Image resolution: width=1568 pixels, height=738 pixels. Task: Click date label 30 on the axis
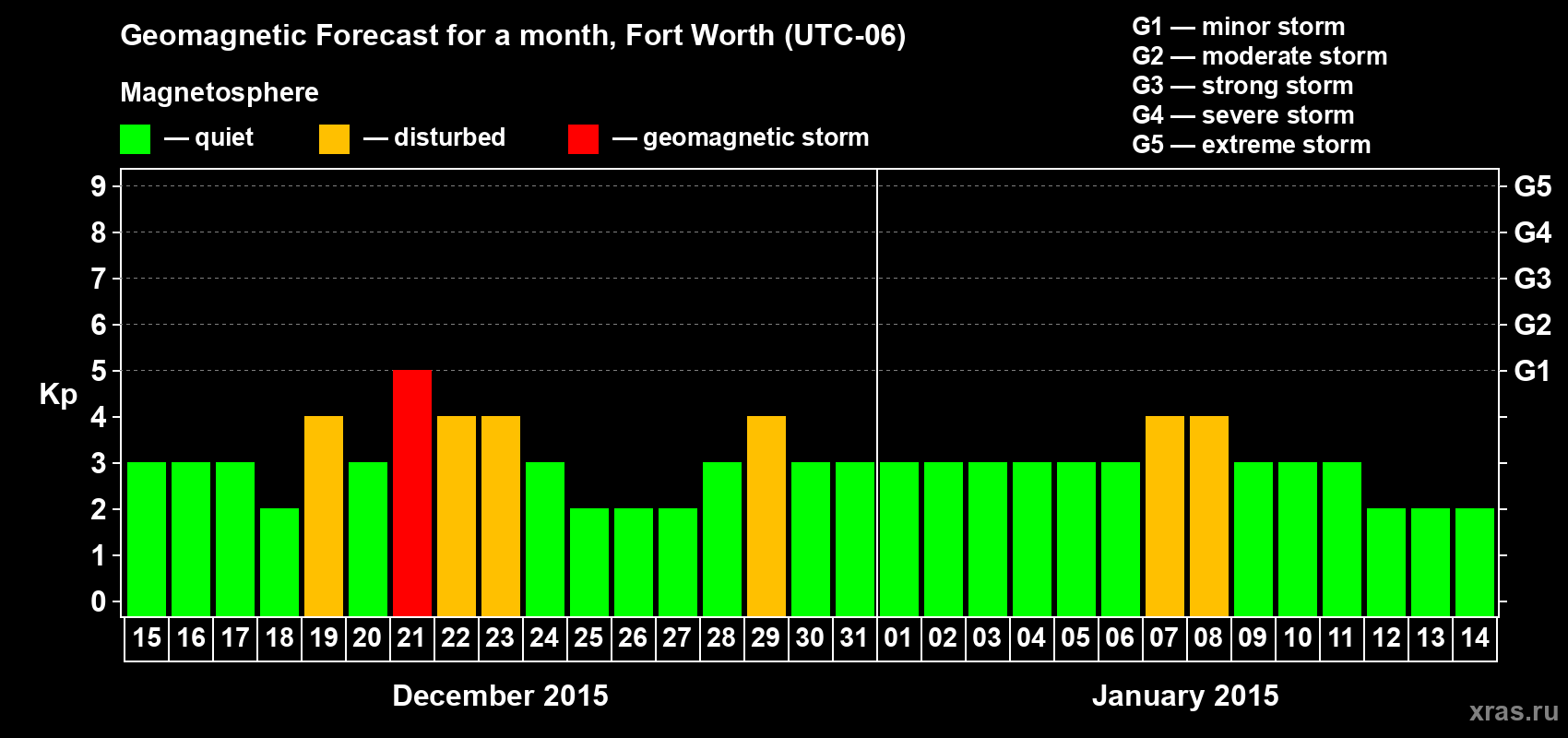pos(810,638)
